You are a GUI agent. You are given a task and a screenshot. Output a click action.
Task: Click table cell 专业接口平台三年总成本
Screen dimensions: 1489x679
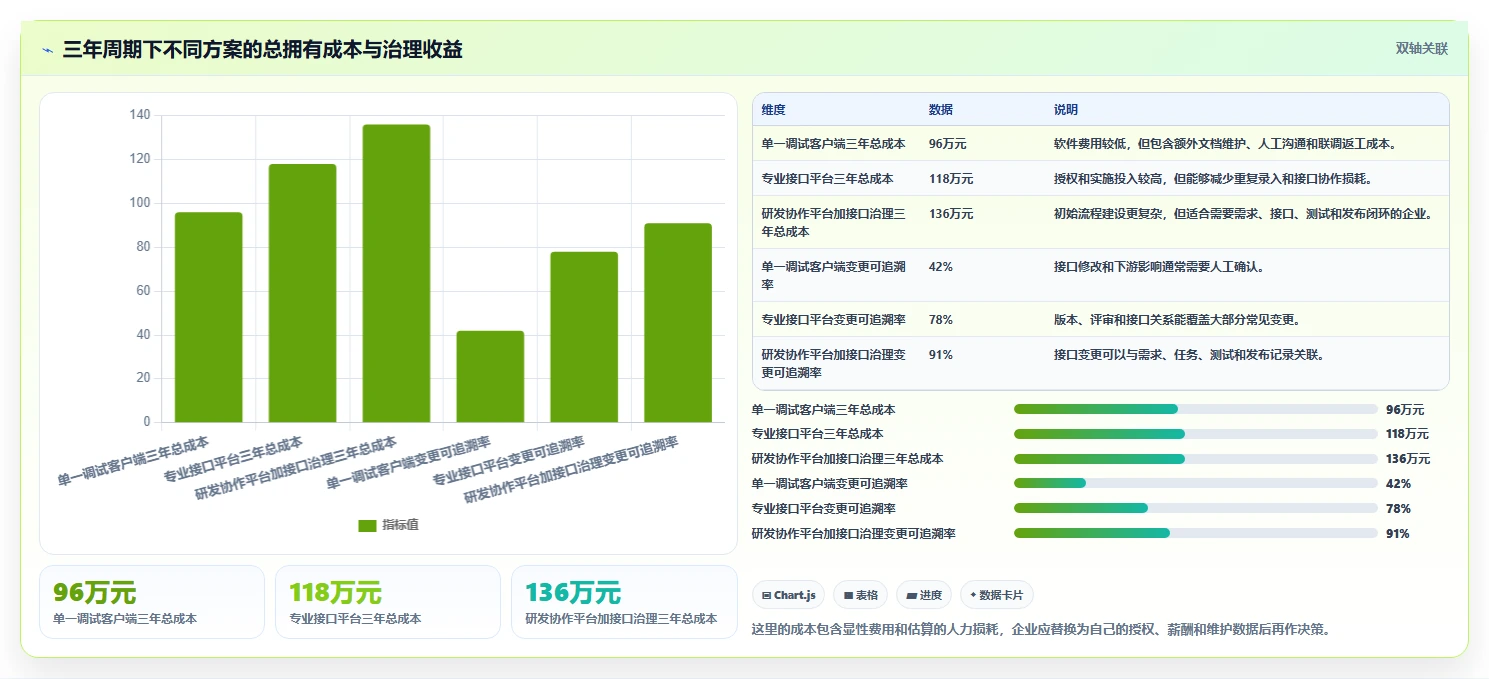[x=827, y=179]
